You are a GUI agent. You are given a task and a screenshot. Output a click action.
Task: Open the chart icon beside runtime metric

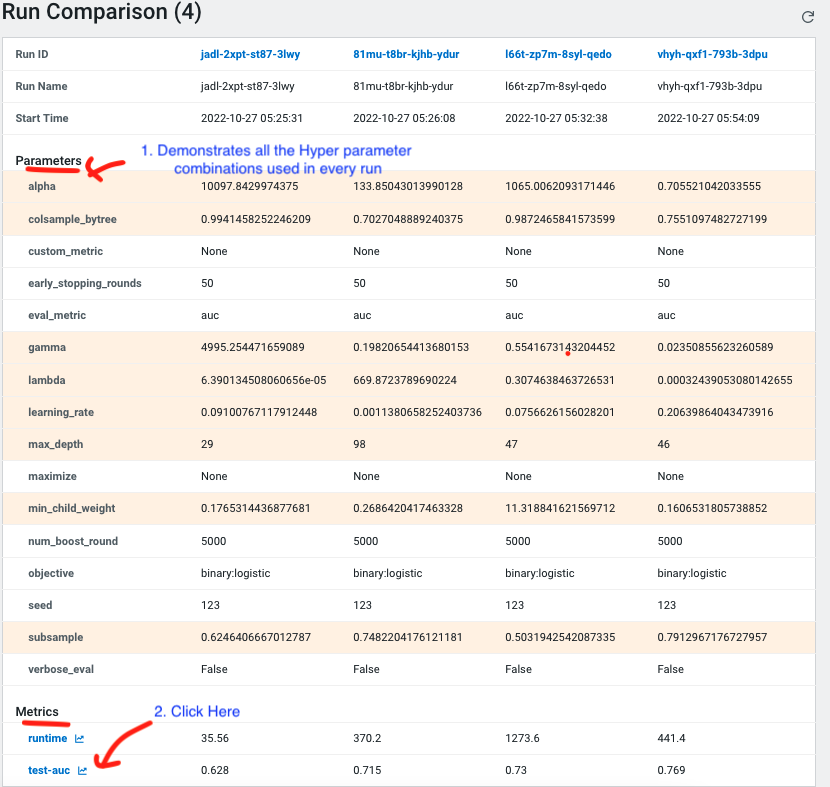click(x=80, y=738)
